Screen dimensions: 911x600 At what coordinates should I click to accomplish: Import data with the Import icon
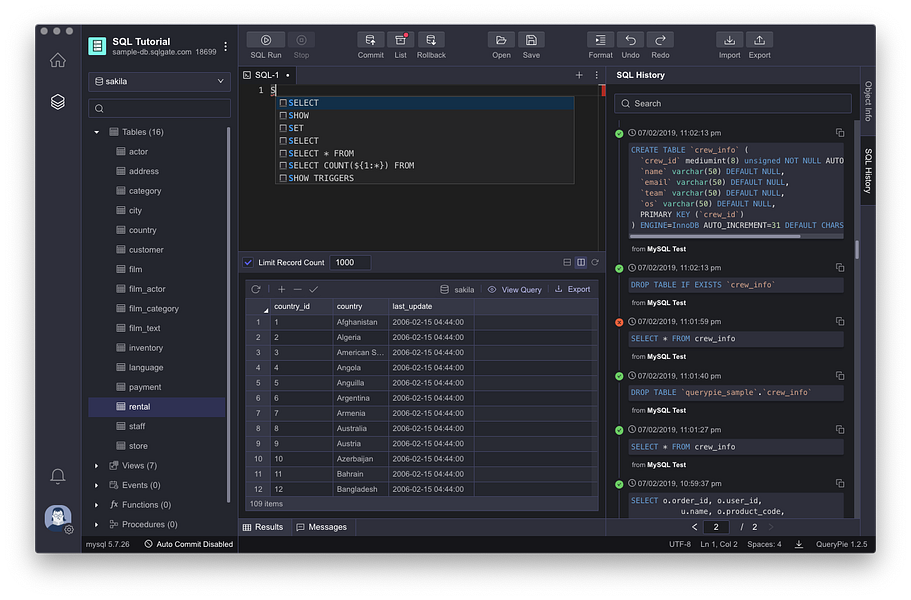point(729,40)
